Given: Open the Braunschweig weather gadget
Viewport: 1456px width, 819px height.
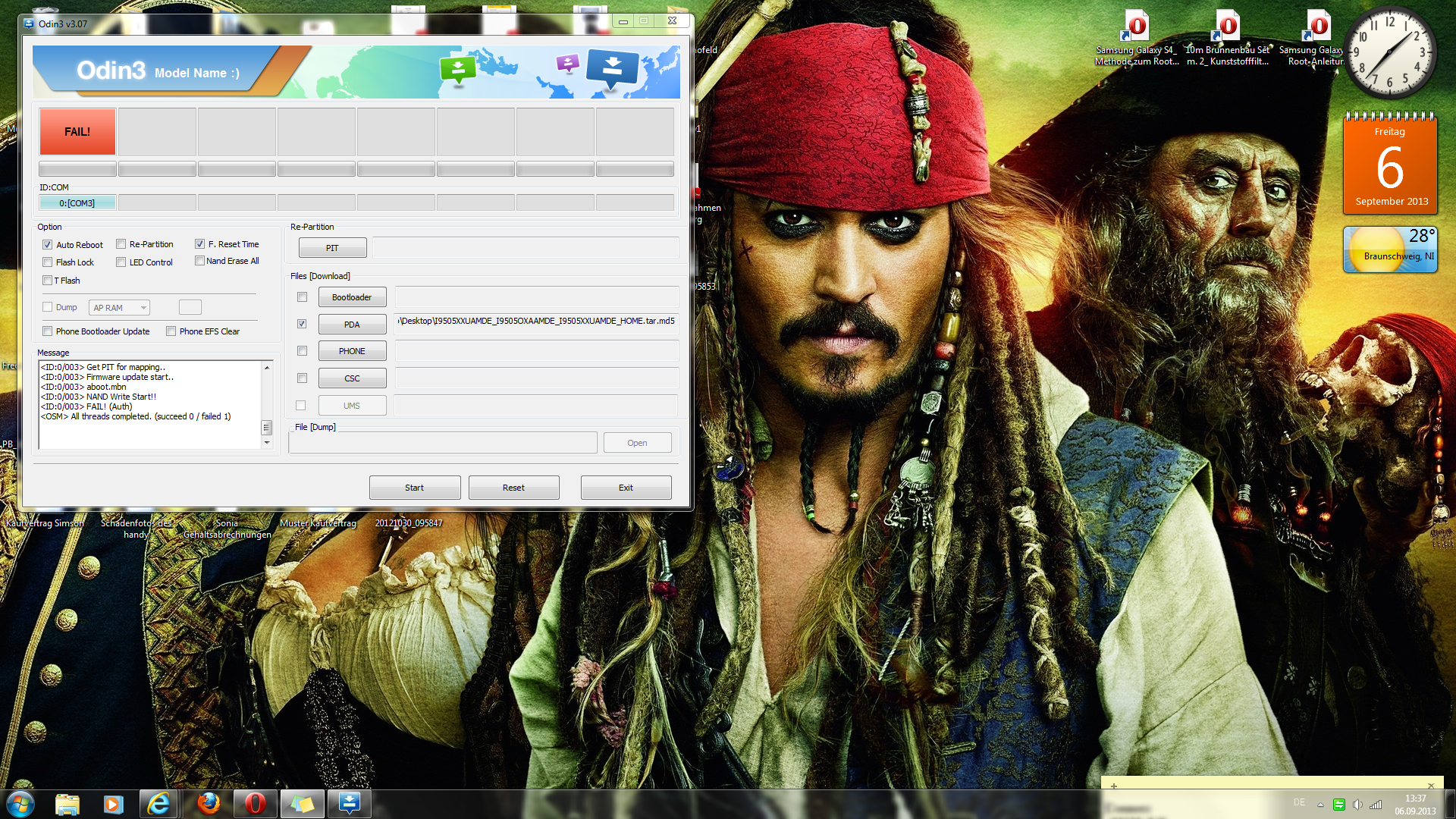Looking at the screenshot, I should coord(1390,249).
